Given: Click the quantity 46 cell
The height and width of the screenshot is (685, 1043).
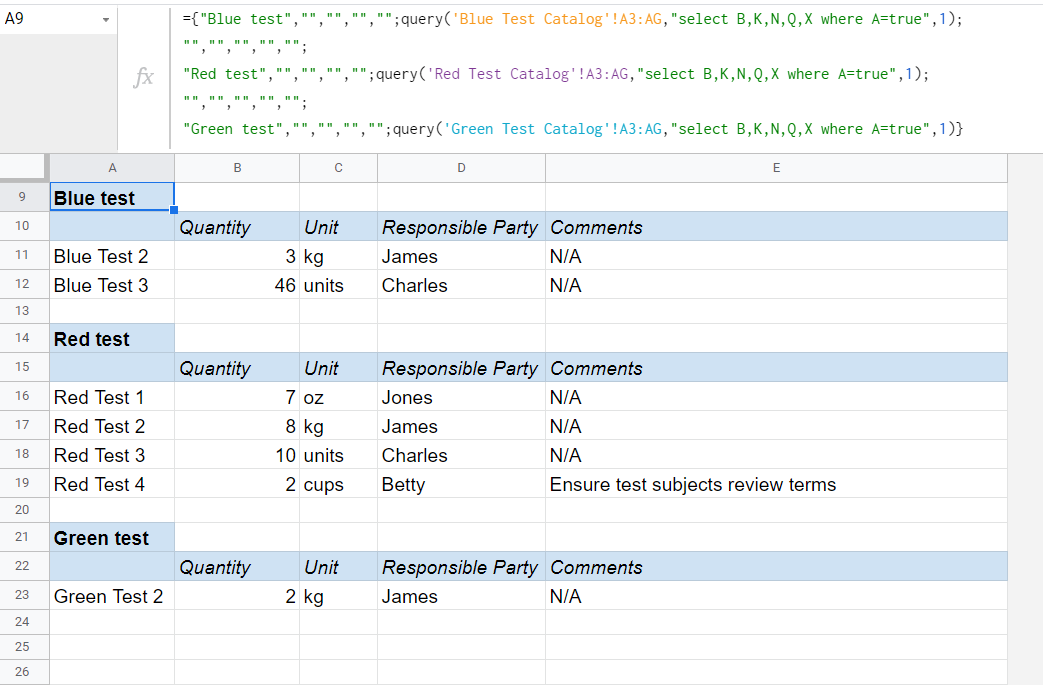Looking at the screenshot, I should (x=237, y=285).
